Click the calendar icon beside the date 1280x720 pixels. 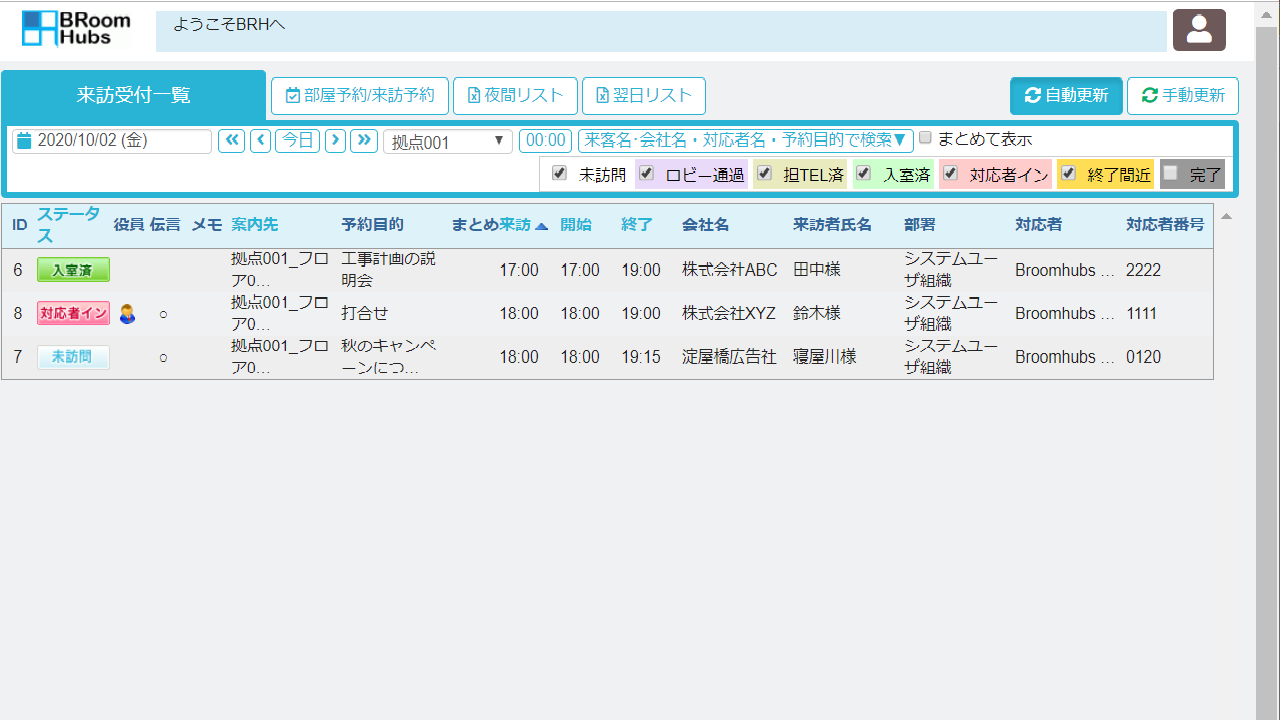24,141
